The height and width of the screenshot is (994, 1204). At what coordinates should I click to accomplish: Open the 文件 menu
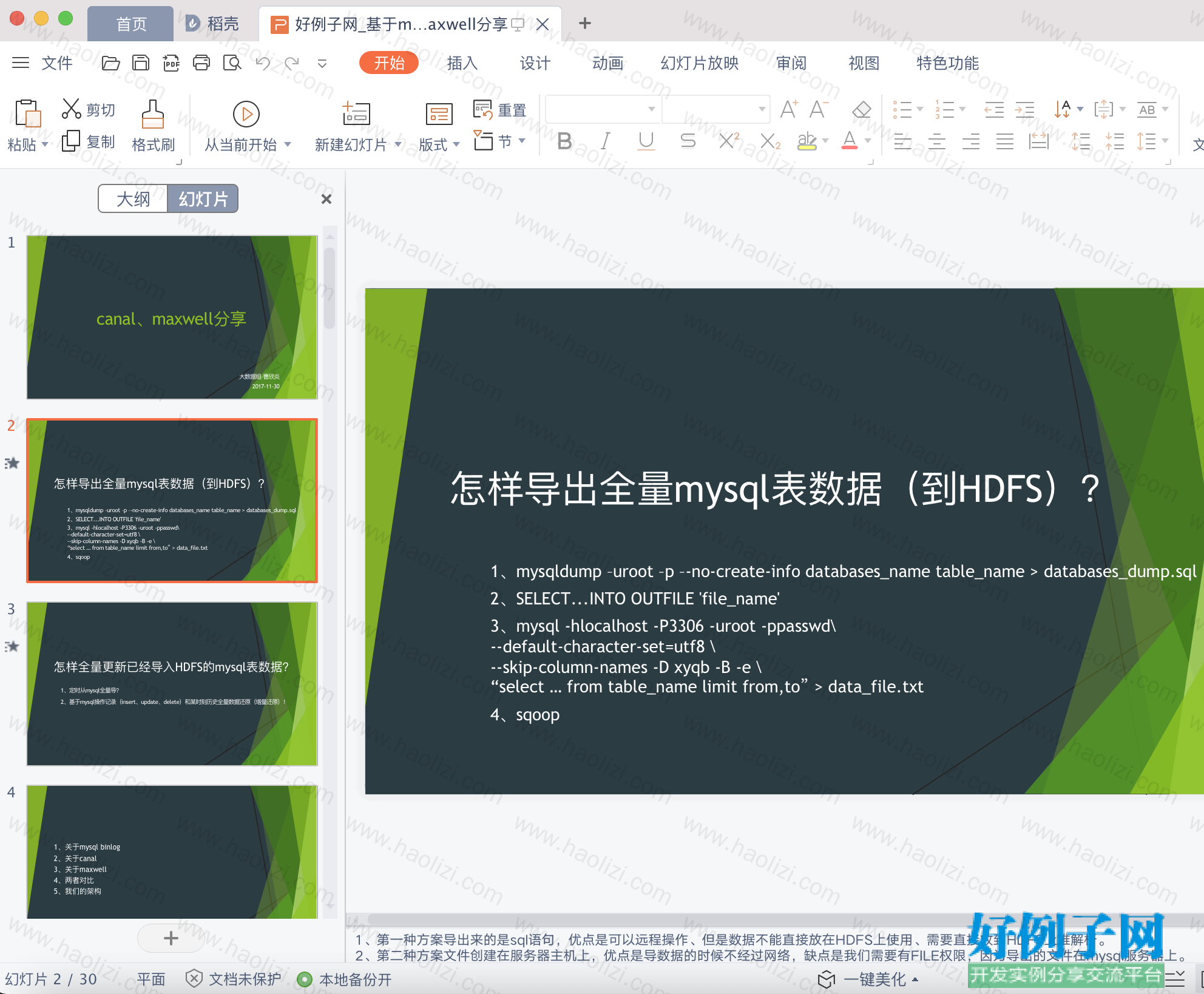point(57,63)
